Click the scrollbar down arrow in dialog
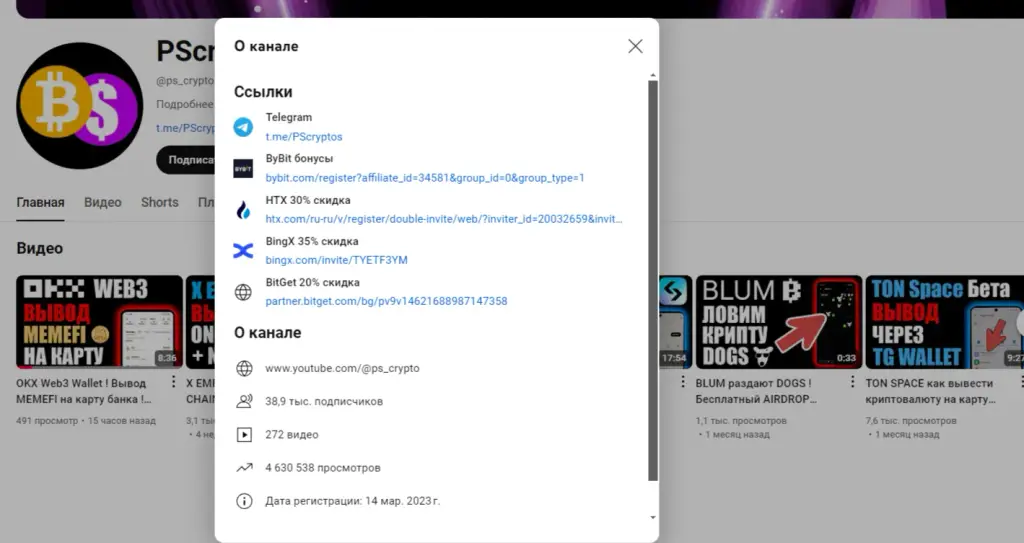 coord(652,518)
